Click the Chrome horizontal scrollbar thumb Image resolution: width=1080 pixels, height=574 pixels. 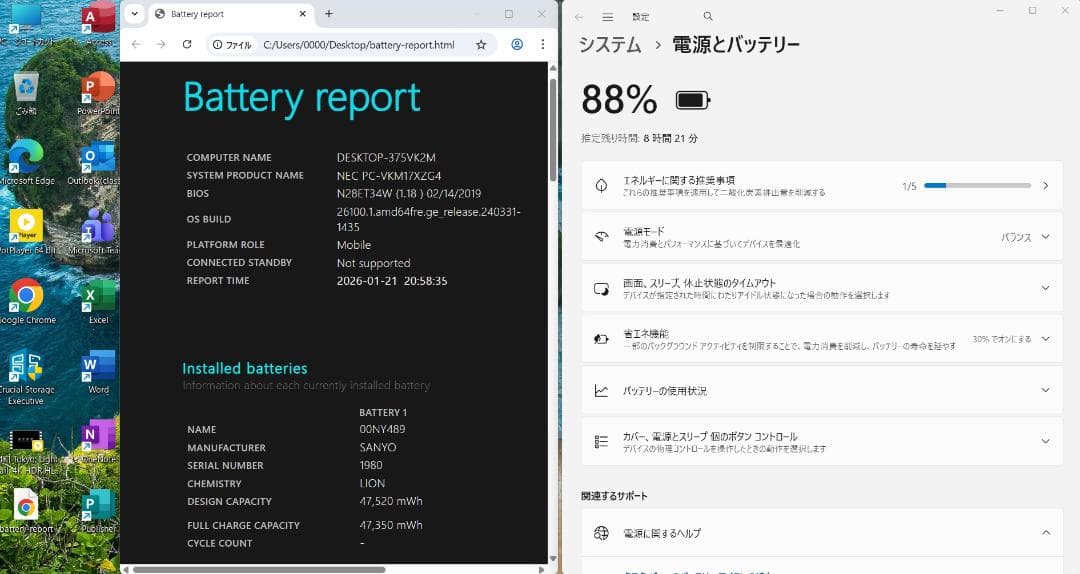(259, 569)
